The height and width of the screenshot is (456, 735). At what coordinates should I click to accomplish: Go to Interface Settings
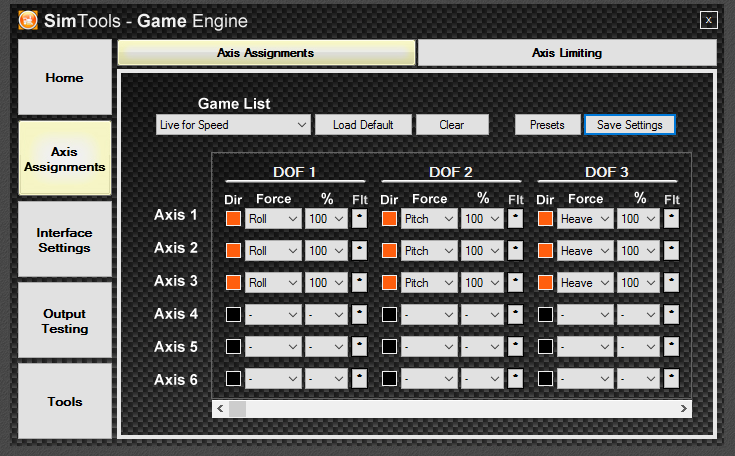point(65,240)
